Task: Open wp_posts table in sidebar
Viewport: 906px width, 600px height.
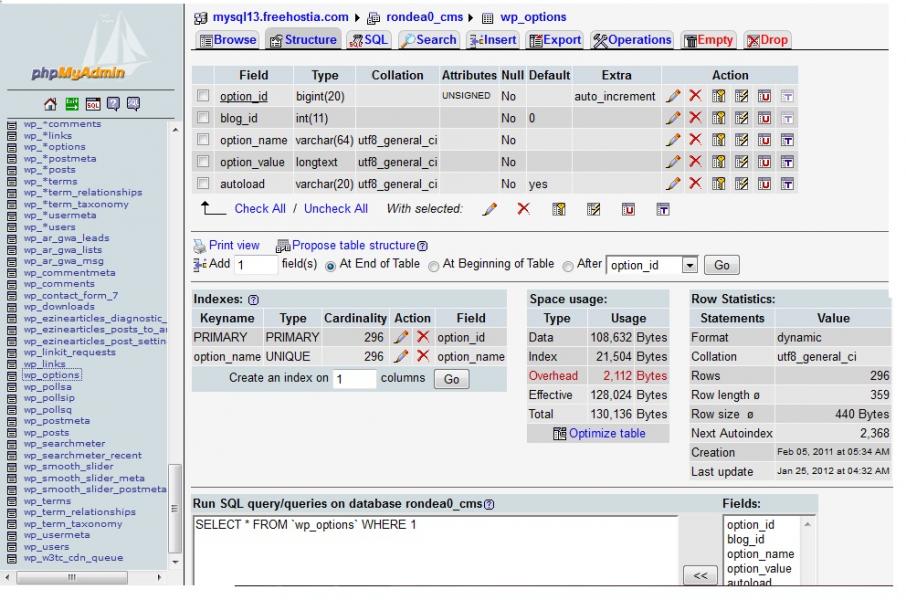Action: point(46,432)
